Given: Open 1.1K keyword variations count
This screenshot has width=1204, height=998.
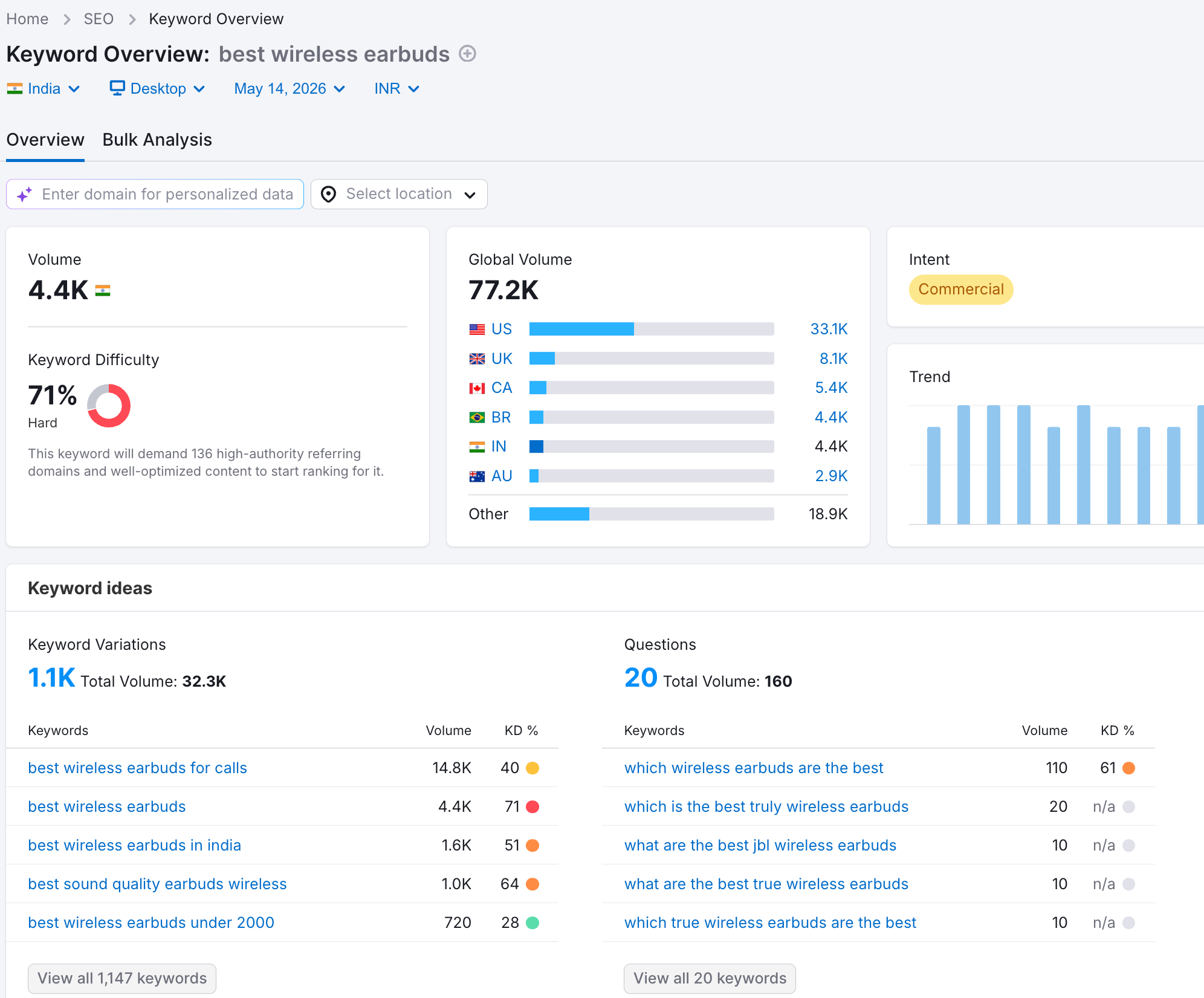Looking at the screenshot, I should tap(51, 678).
